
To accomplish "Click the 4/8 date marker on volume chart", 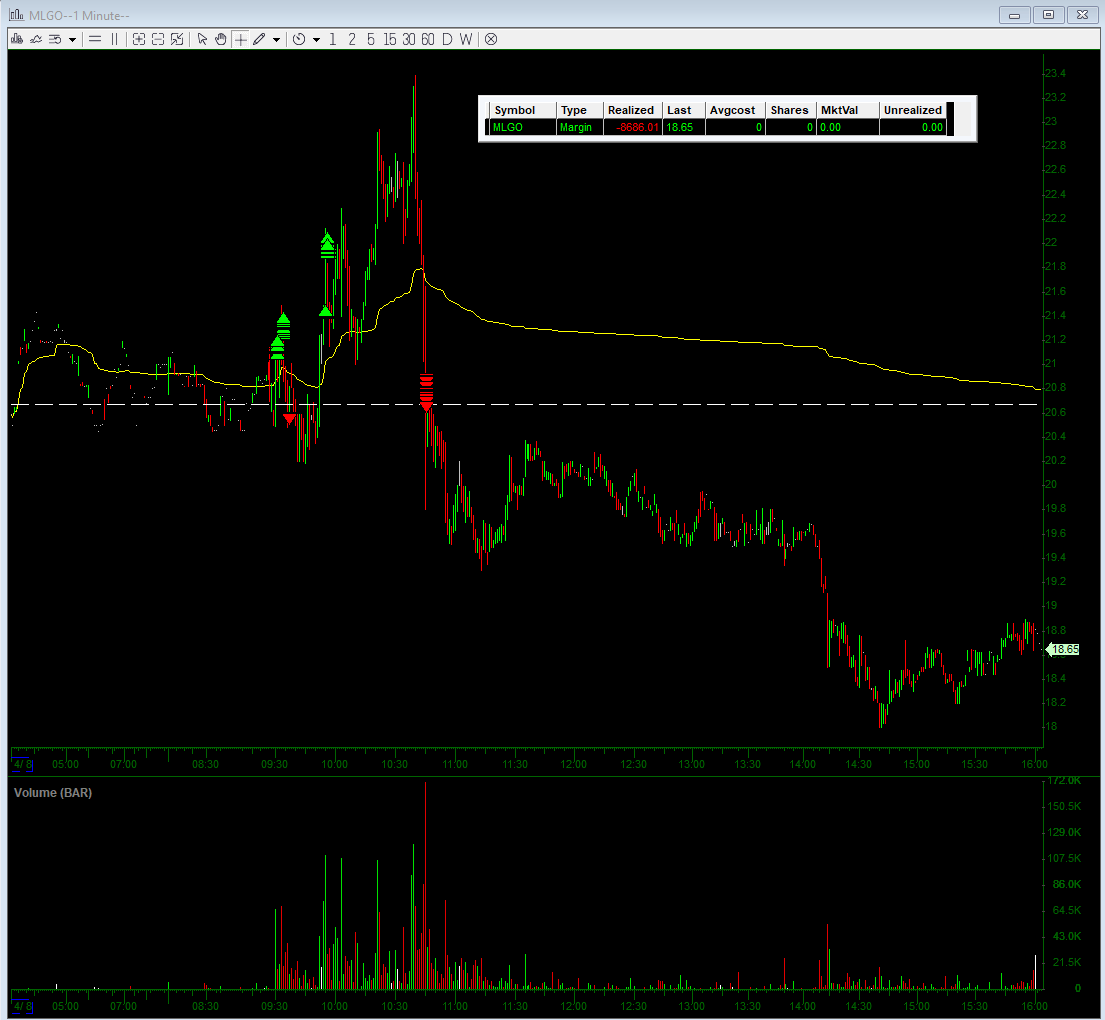I will point(22,1006).
